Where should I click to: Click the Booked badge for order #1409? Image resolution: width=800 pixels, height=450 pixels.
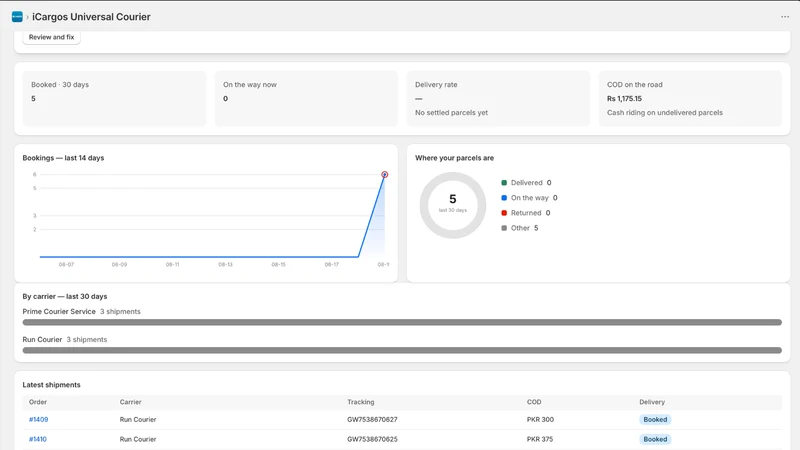(655, 419)
